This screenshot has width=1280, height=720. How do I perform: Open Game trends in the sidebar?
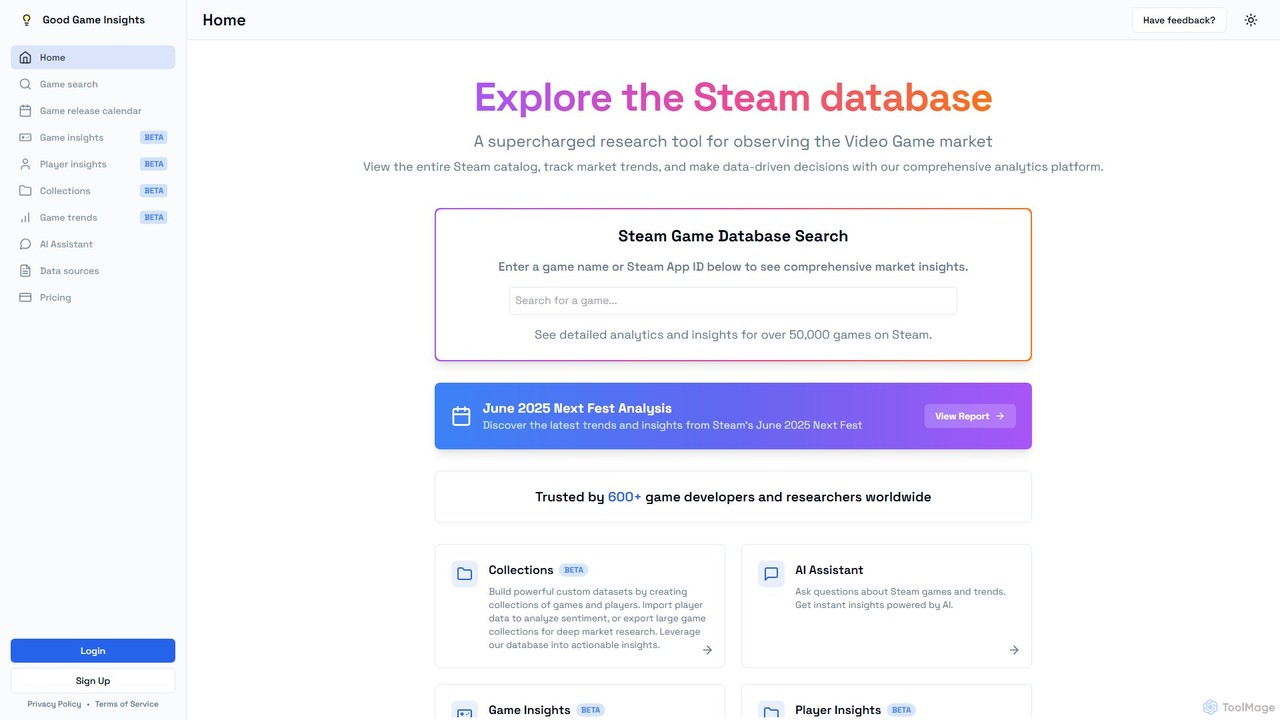point(93,218)
